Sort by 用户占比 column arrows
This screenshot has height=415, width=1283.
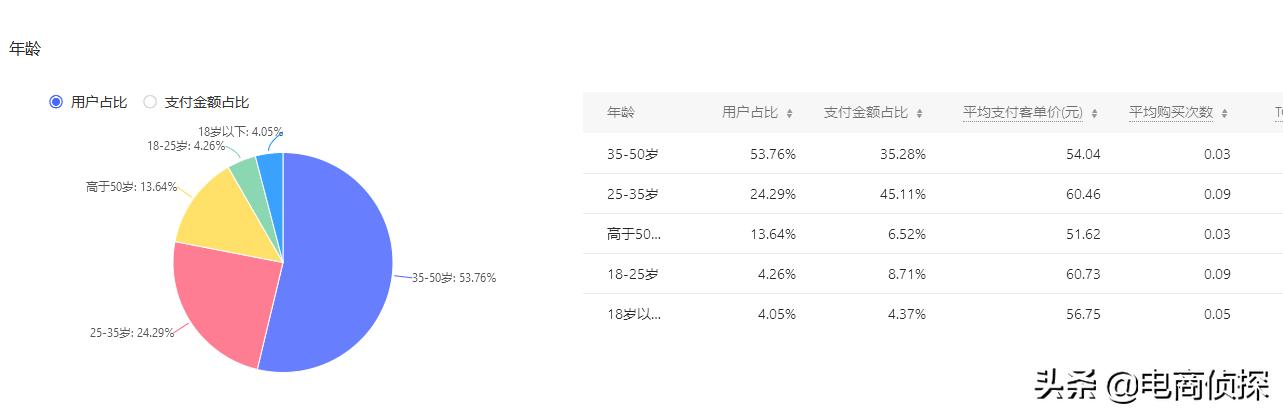point(790,113)
